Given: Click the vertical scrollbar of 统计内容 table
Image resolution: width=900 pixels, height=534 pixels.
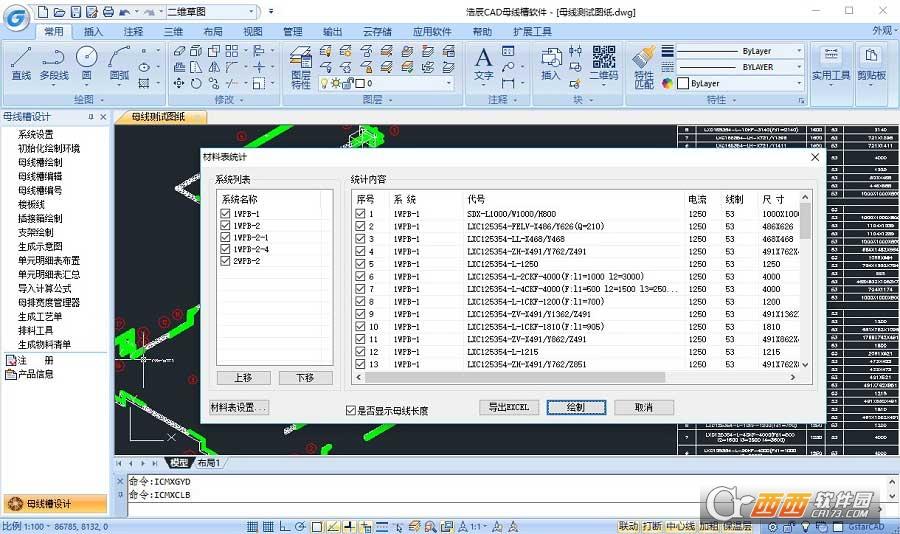Looking at the screenshot, I should [805, 221].
